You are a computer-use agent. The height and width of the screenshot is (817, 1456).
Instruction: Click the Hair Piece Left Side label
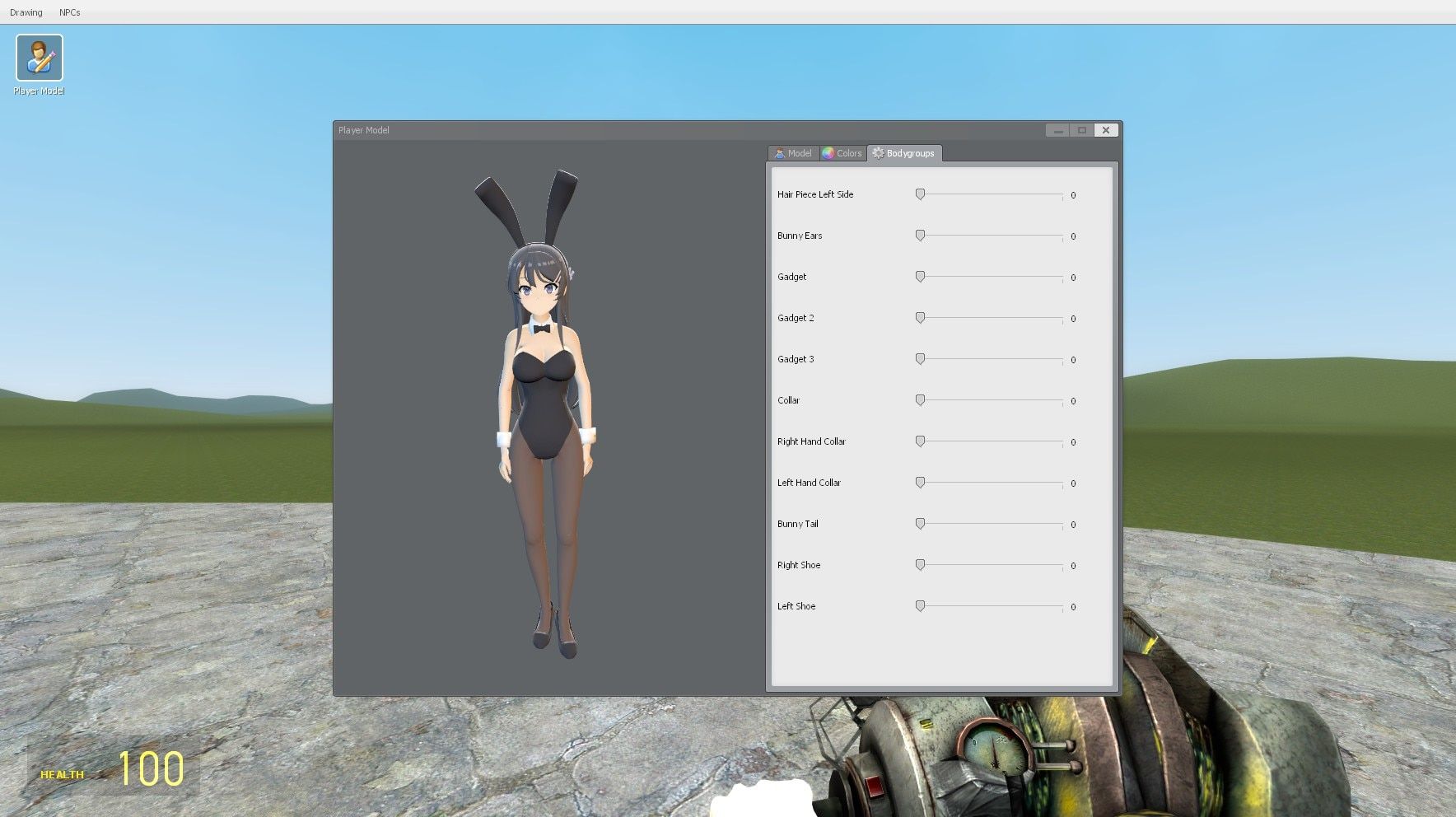coord(815,194)
